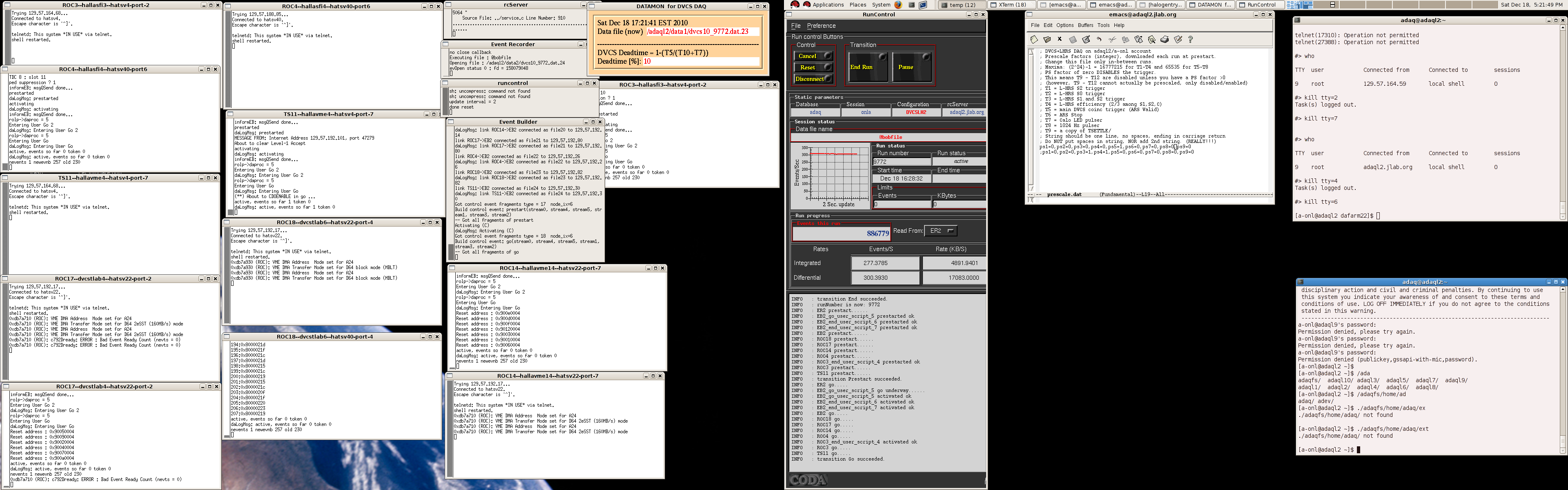Switch to halogentry taskbar button
This screenshot has width=1568, height=490.
point(1160,4)
